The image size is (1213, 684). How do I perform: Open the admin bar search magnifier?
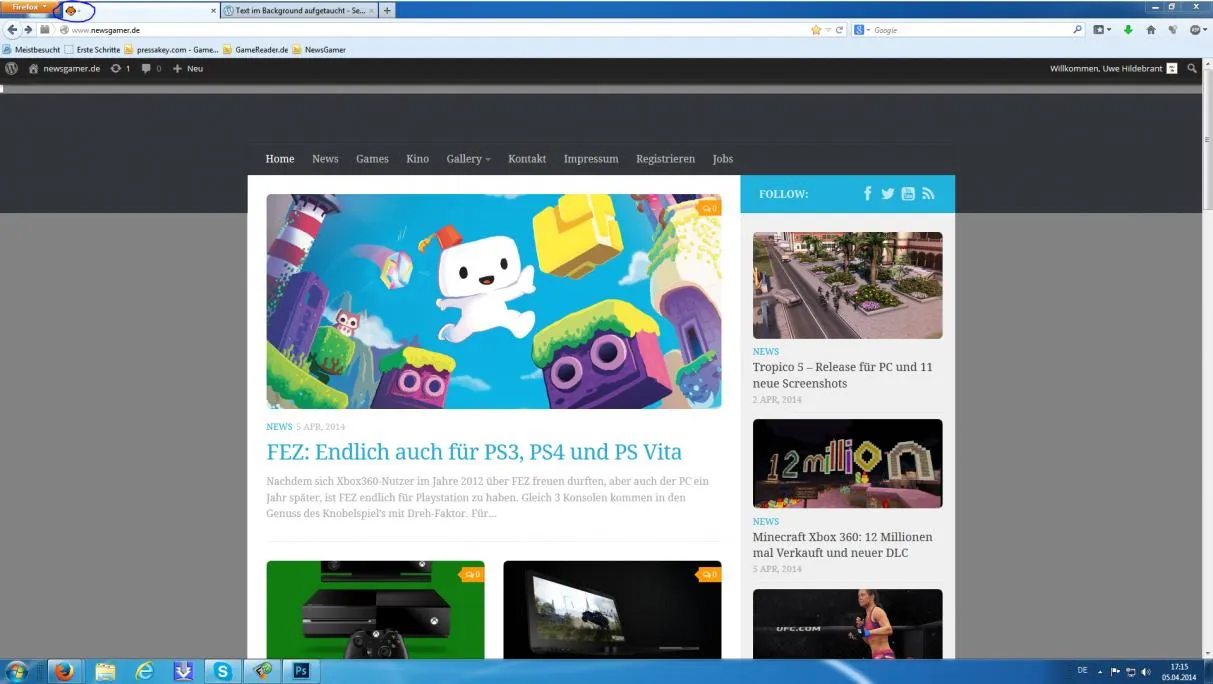click(x=1192, y=69)
